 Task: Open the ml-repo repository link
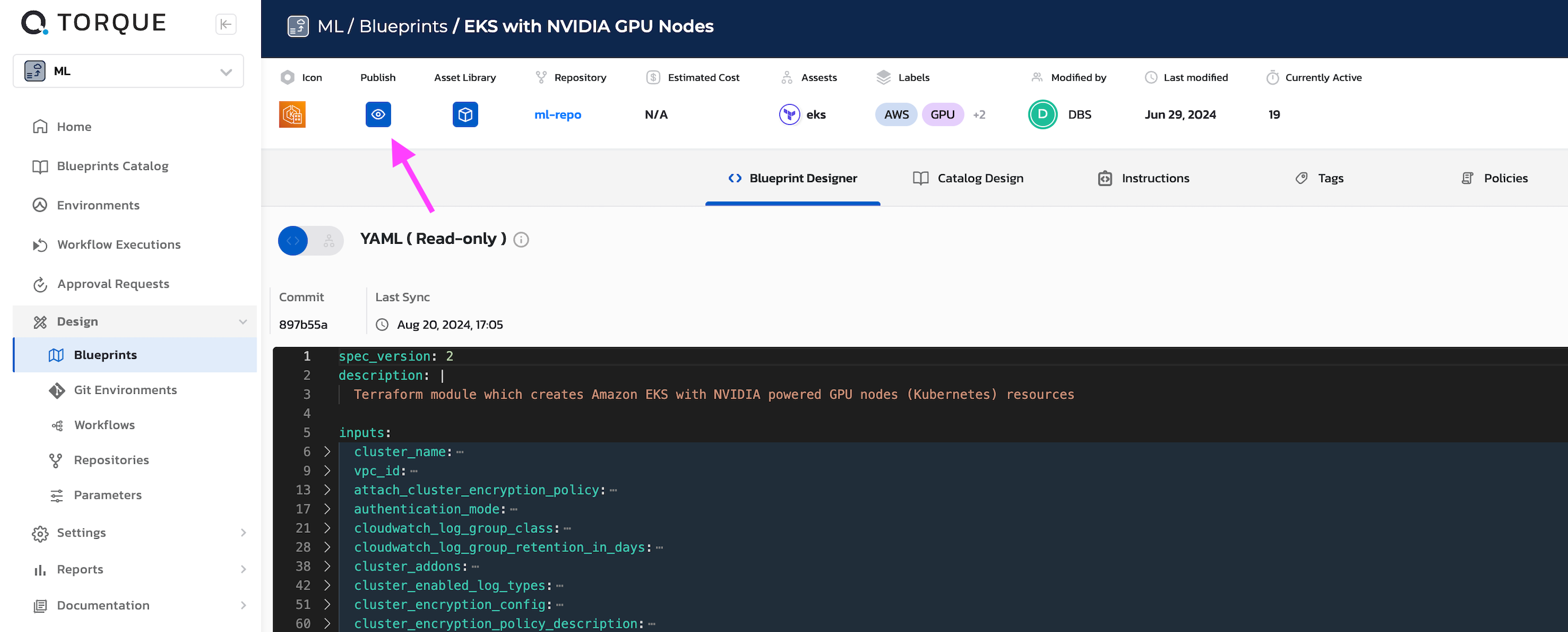(x=558, y=114)
